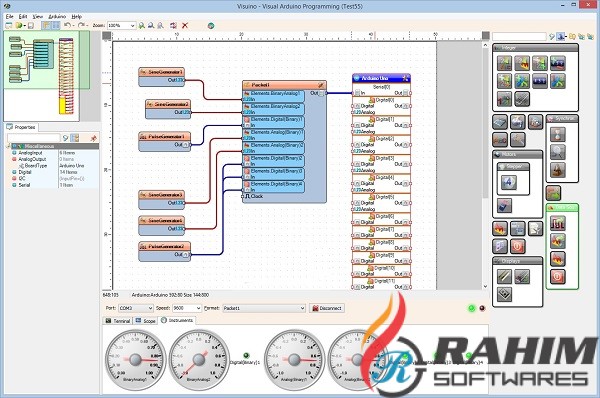Viewport: 600px width, 398px height.
Task: Select the Stepper motor '4' palette icon
Action: 509,183
